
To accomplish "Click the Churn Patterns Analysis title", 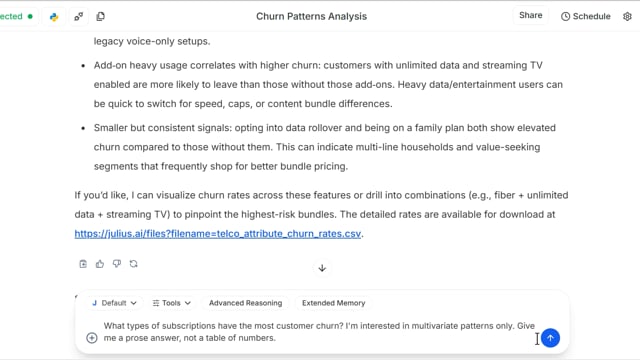I will [x=311, y=16].
